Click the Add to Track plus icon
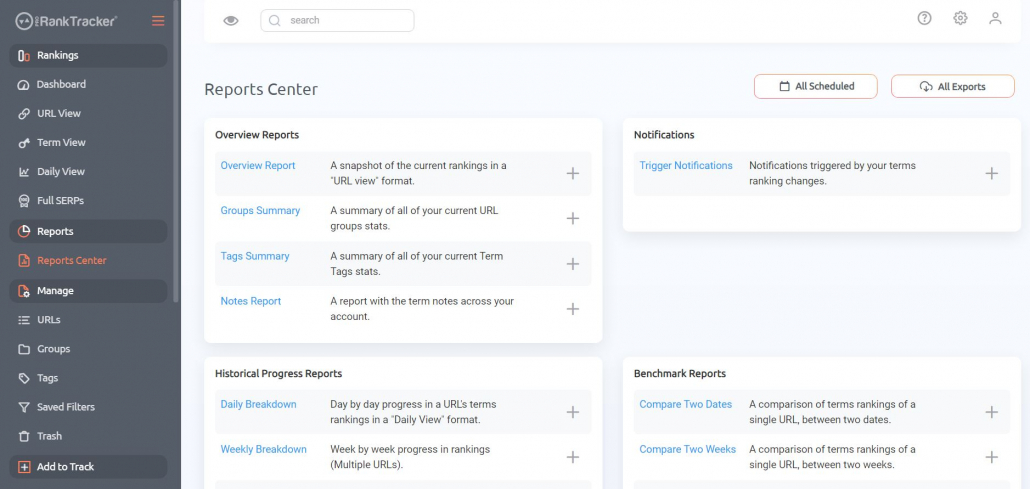This screenshot has height=489, width=1030. coord(24,467)
